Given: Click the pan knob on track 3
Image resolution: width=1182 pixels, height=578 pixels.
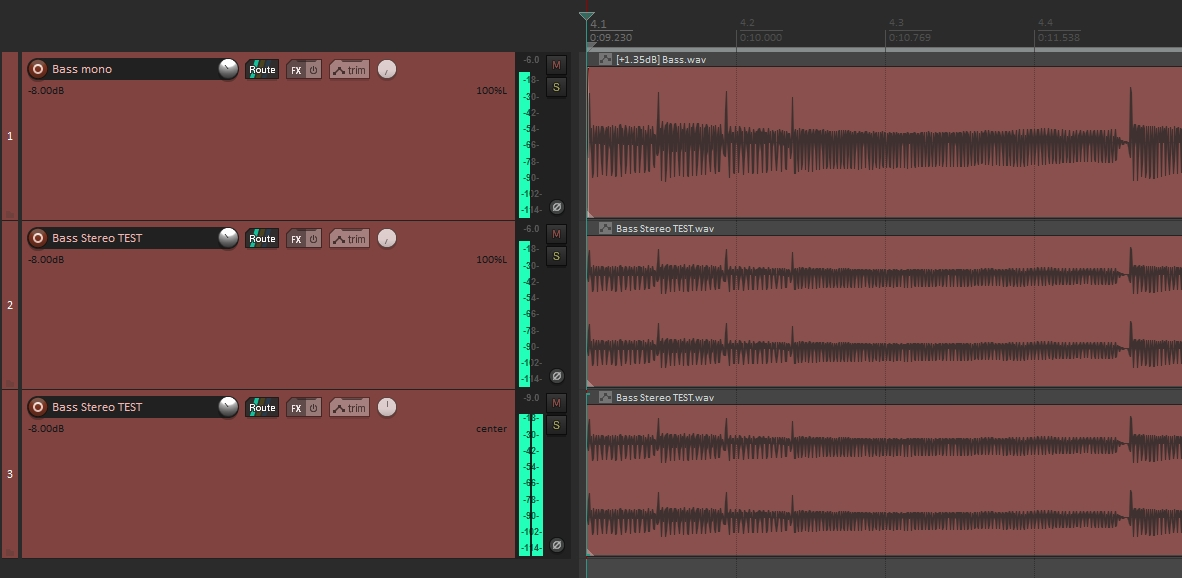Looking at the screenshot, I should point(387,407).
